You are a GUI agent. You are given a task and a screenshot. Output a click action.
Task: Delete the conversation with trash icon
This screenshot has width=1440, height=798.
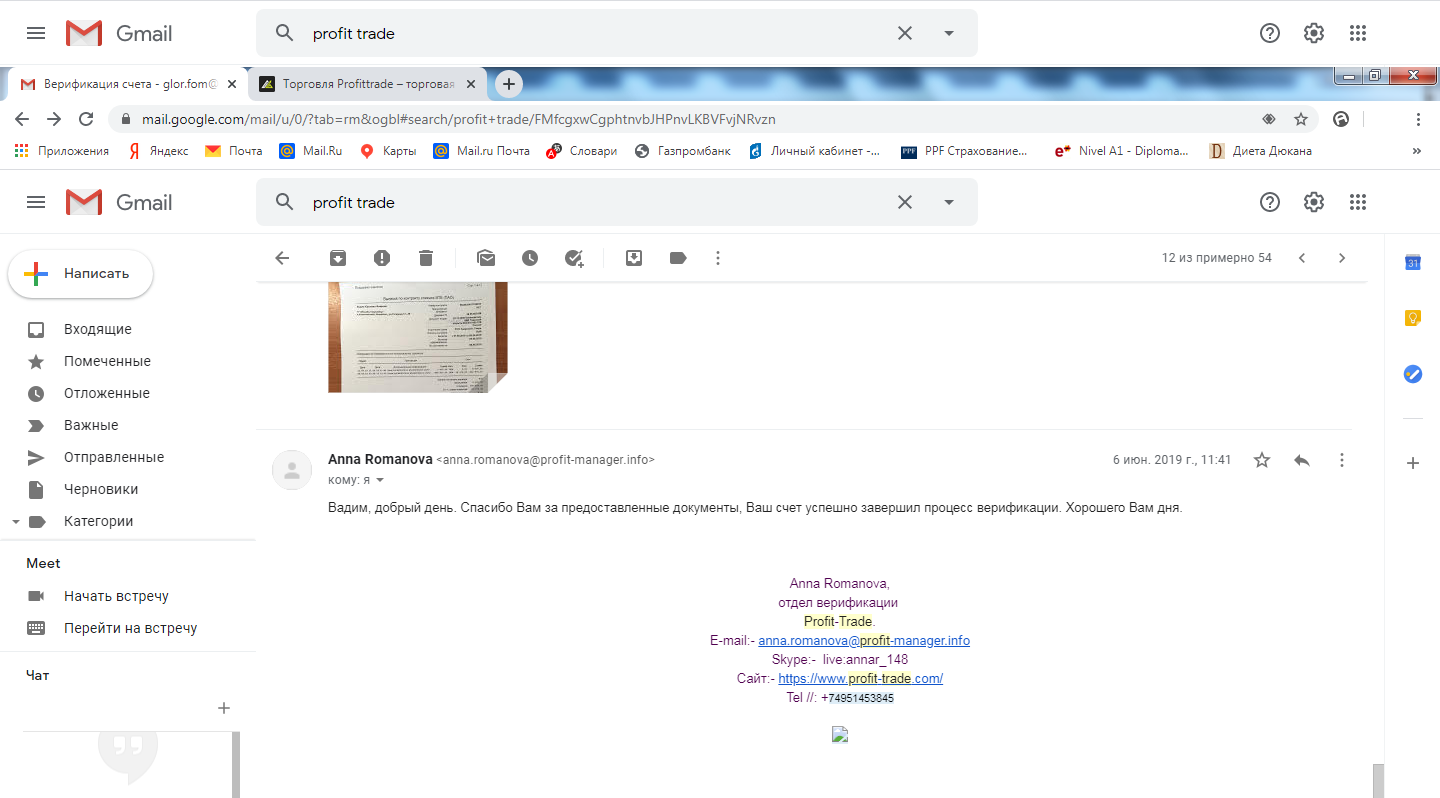[x=426, y=258]
